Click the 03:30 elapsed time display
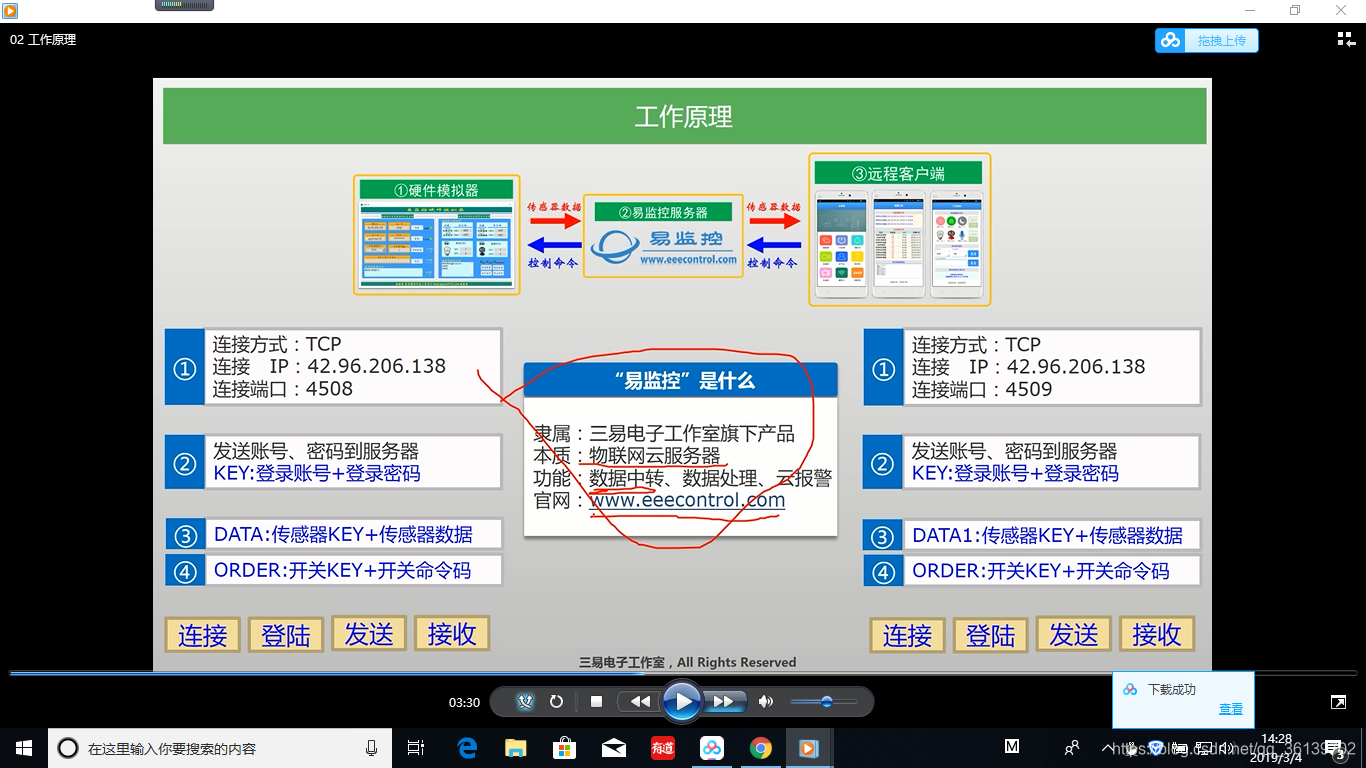The image size is (1366, 768). click(x=464, y=703)
